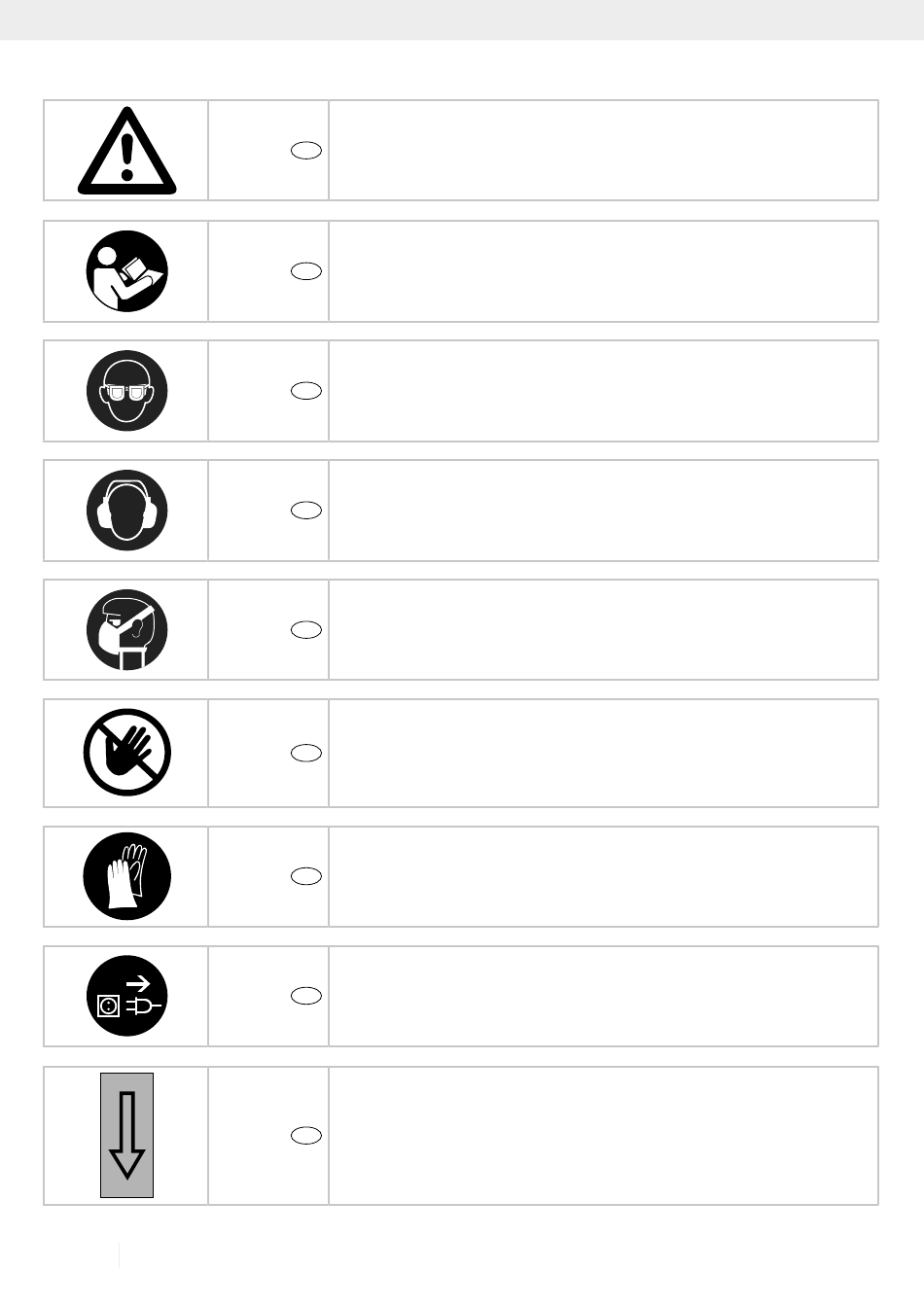The height and width of the screenshot is (1307, 924).
Task: Click the oval beside the downward arrow panel
Action: (306, 1136)
